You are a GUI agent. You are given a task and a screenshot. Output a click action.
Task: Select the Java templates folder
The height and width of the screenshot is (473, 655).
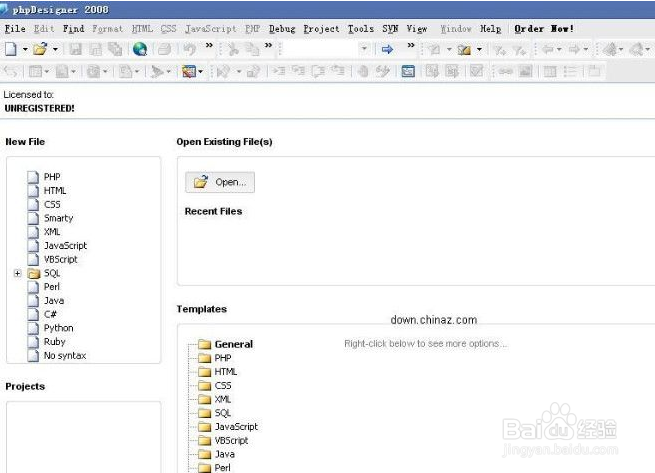[224, 455]
